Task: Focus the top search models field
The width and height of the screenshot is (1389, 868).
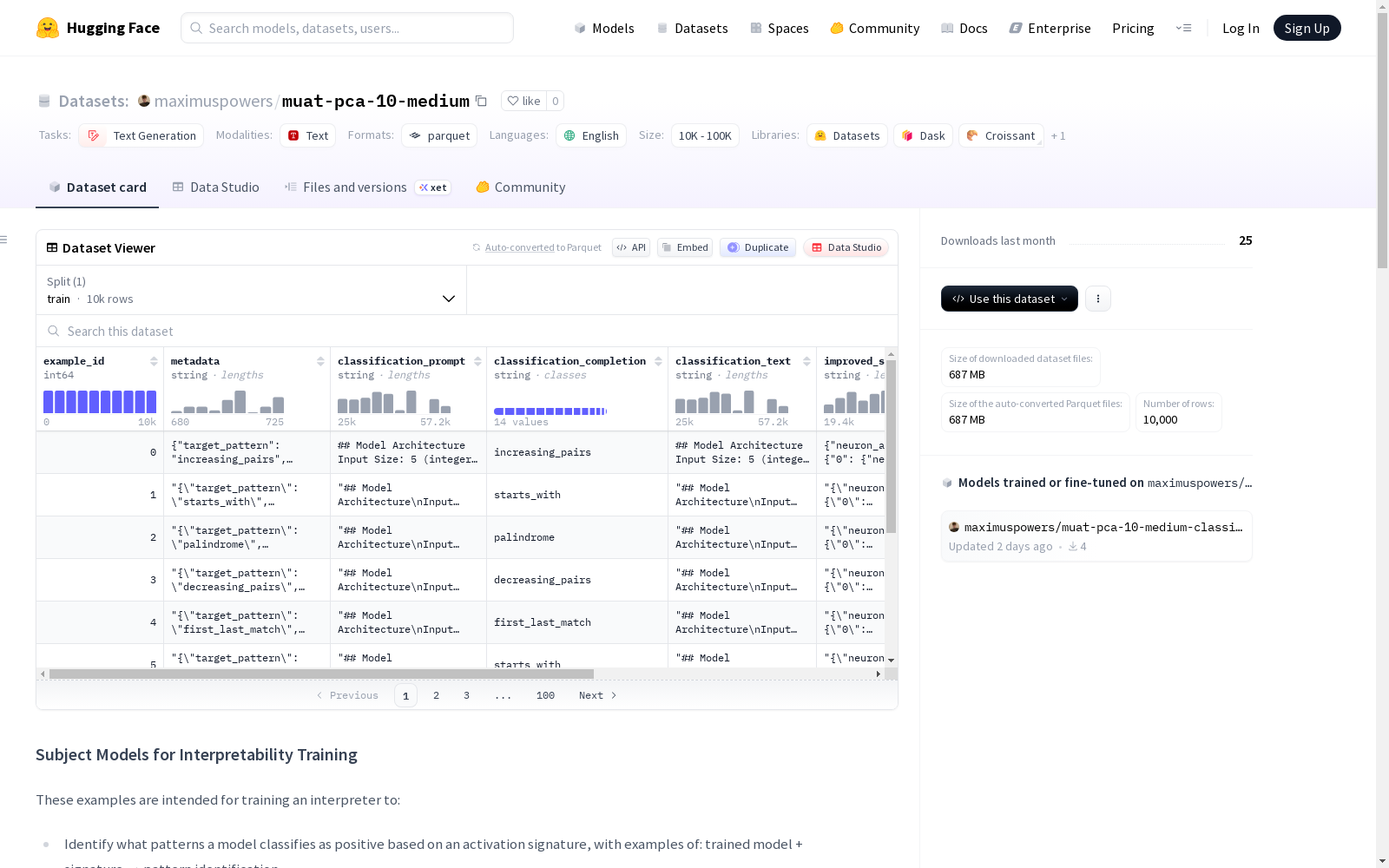Action: (x=347, y=28)
